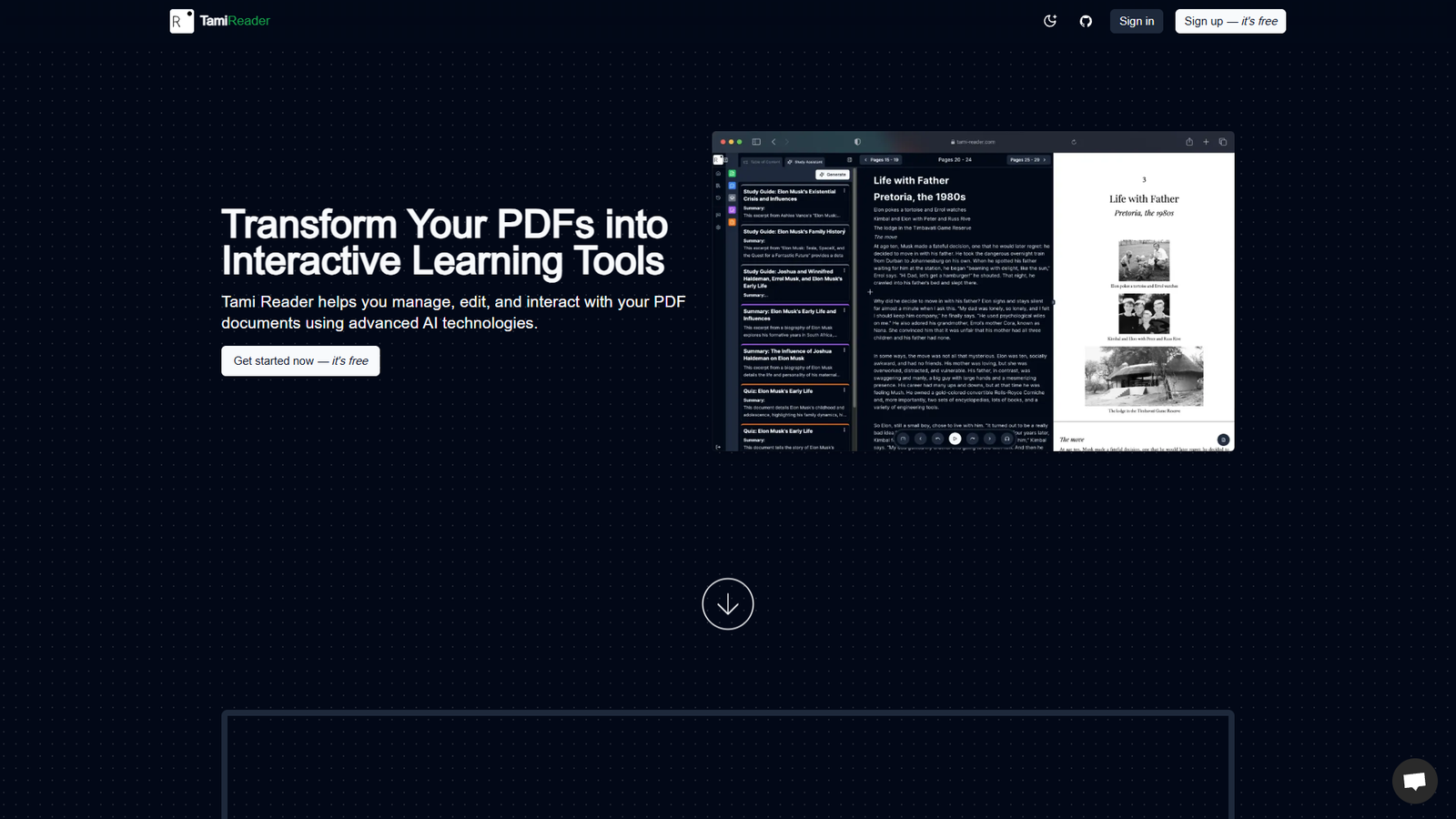Screen dimensions: 1456x819
Task: Toggle dark mode with the moon icon
Action: 1050,21
